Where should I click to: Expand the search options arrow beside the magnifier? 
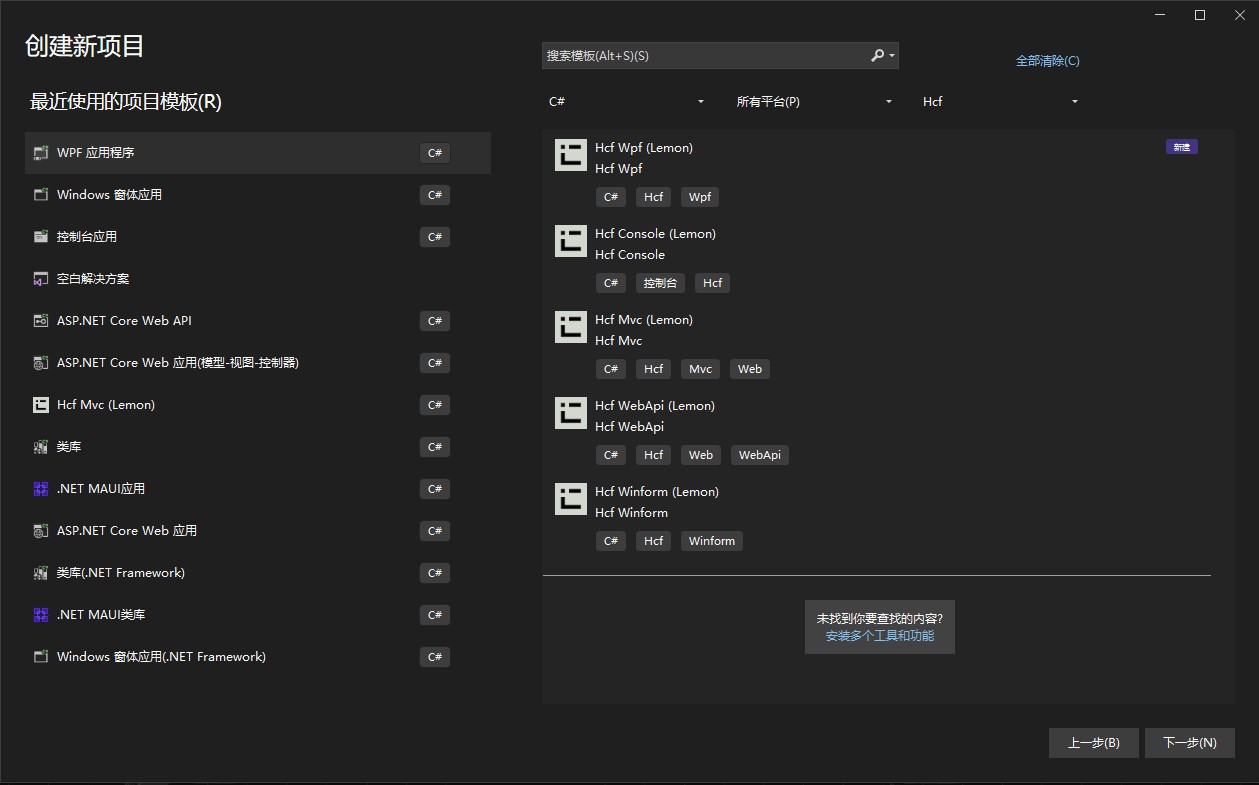[892, 56]
